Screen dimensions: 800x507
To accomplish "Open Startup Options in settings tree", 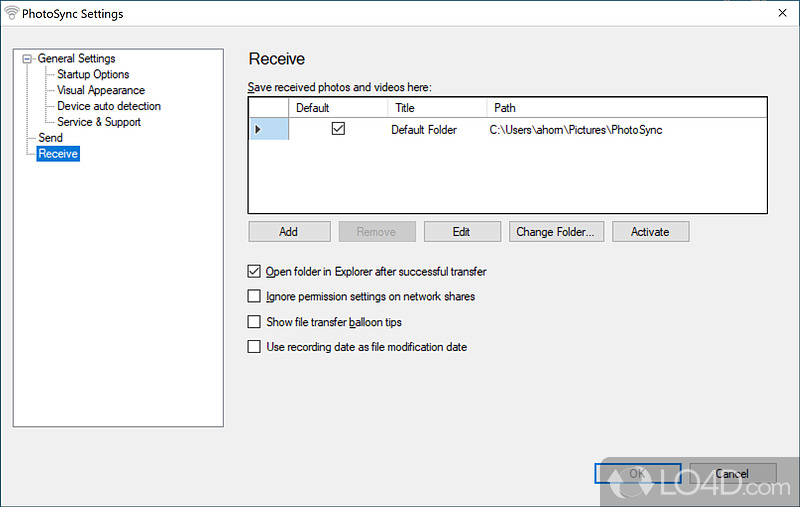I will point(93,74).
